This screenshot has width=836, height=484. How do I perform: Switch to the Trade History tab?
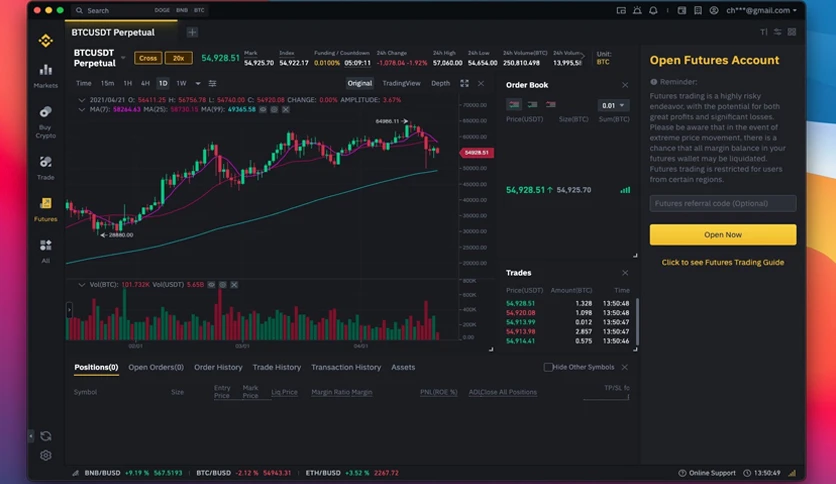(x=277, y=367)
